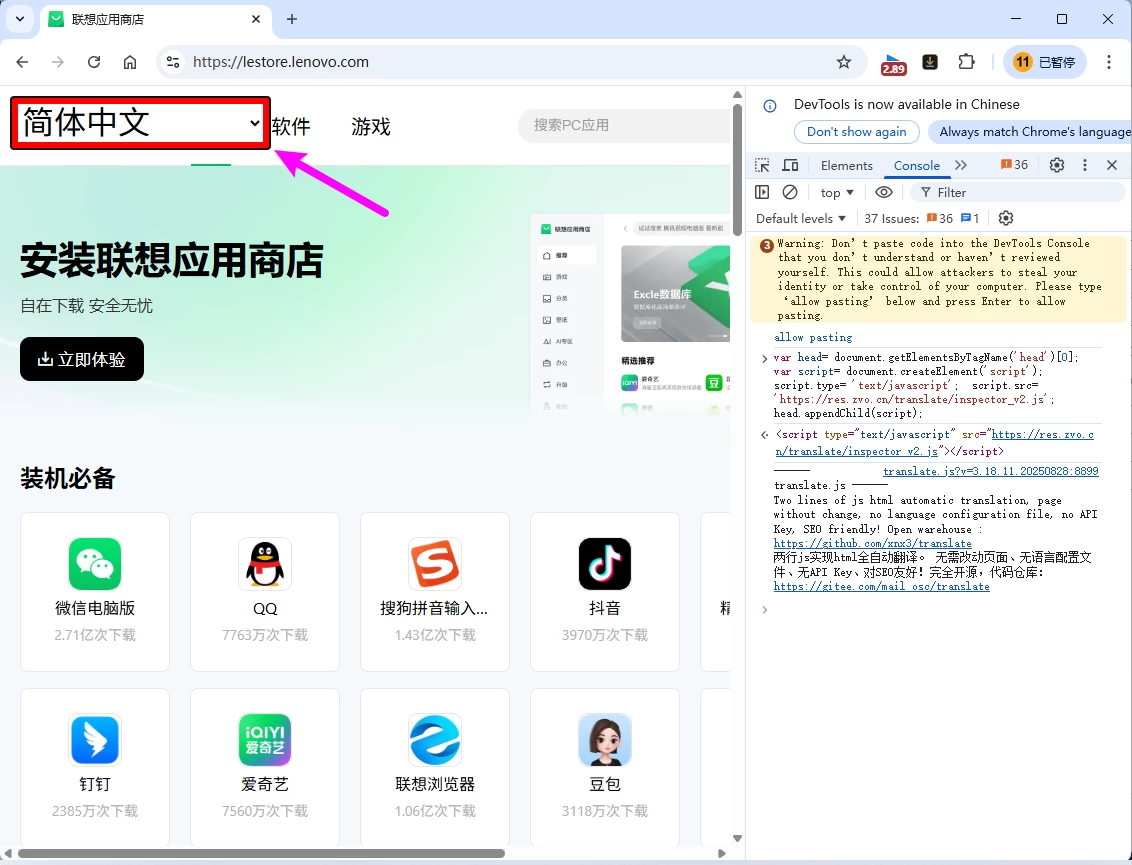The width and height of the screenshot is (1132, 865).
Task: Click the forward navigation arrow
Action: pos(58,62)
